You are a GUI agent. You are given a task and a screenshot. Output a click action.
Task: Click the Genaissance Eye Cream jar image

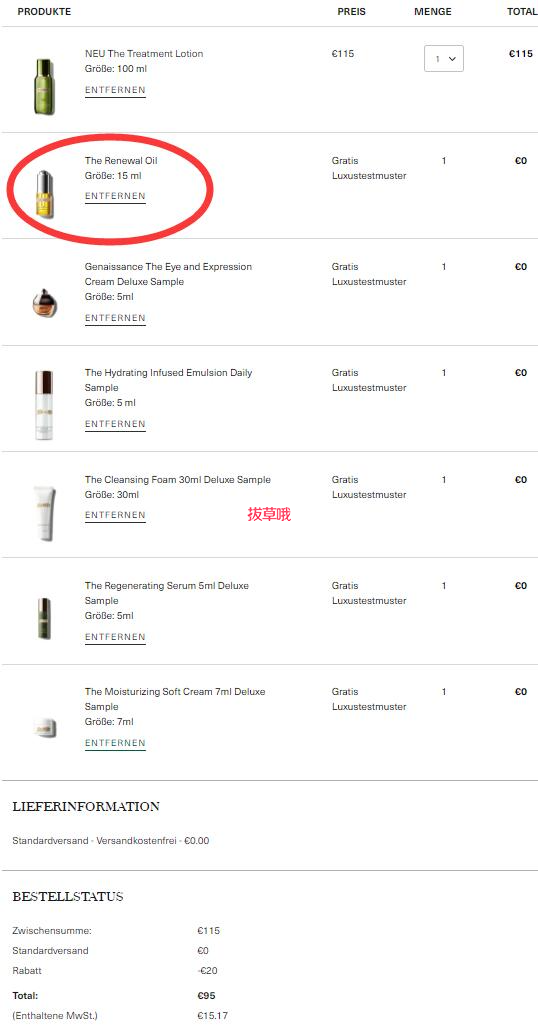pos(45,303)
